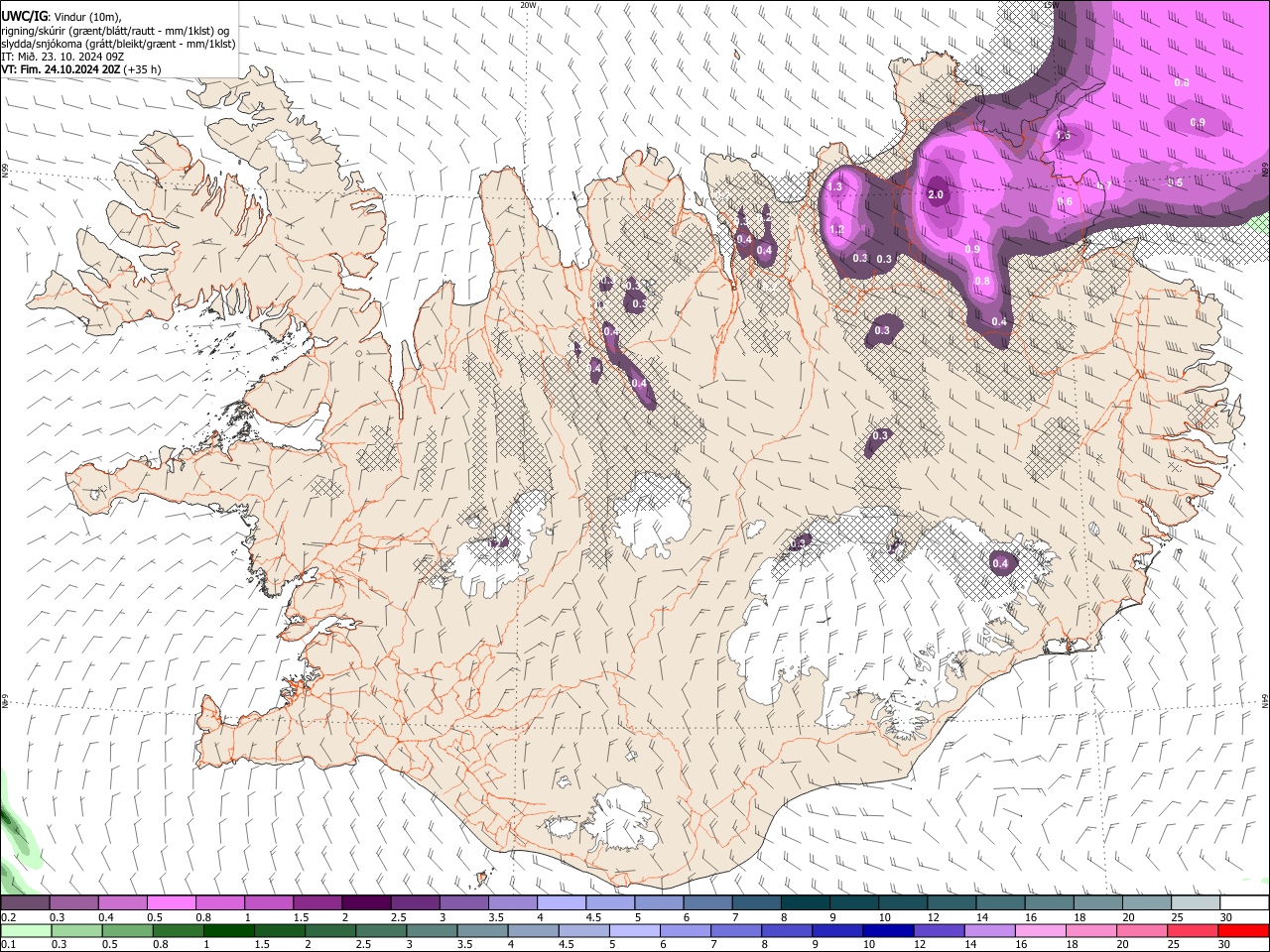Viewport: 1270px width, 952px height.
Task: Click the '20W' longitude label at the top
Action: (x=528, y=5)
